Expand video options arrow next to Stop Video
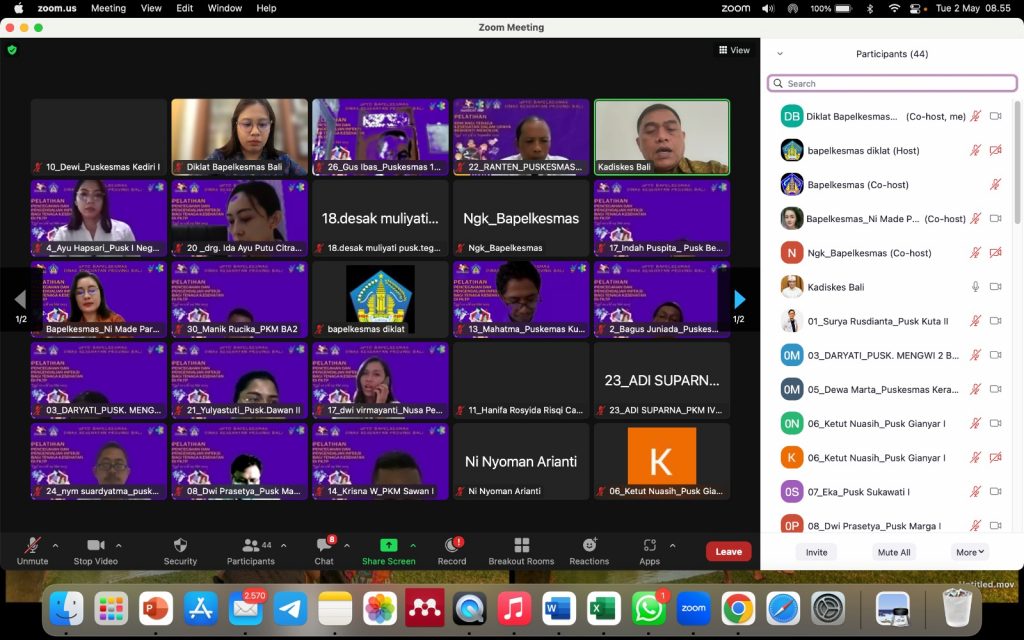The image size is (1024, 640). tap(119, 545)
